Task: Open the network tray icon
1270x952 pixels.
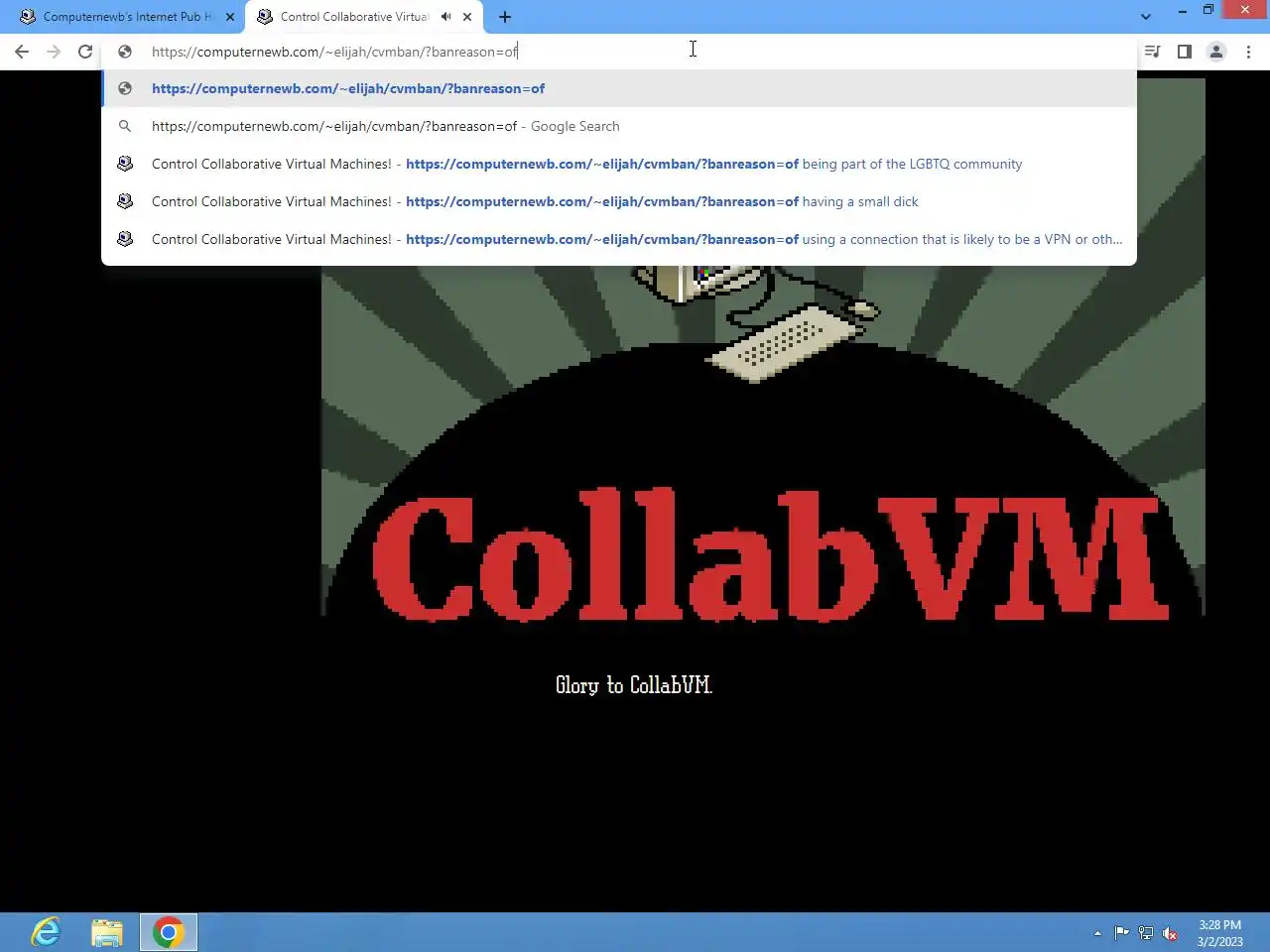Action: 1146,933
